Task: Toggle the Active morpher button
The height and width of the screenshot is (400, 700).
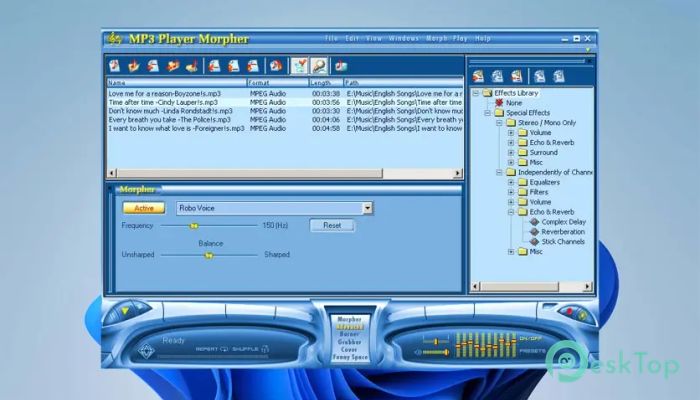Action: 144,208
